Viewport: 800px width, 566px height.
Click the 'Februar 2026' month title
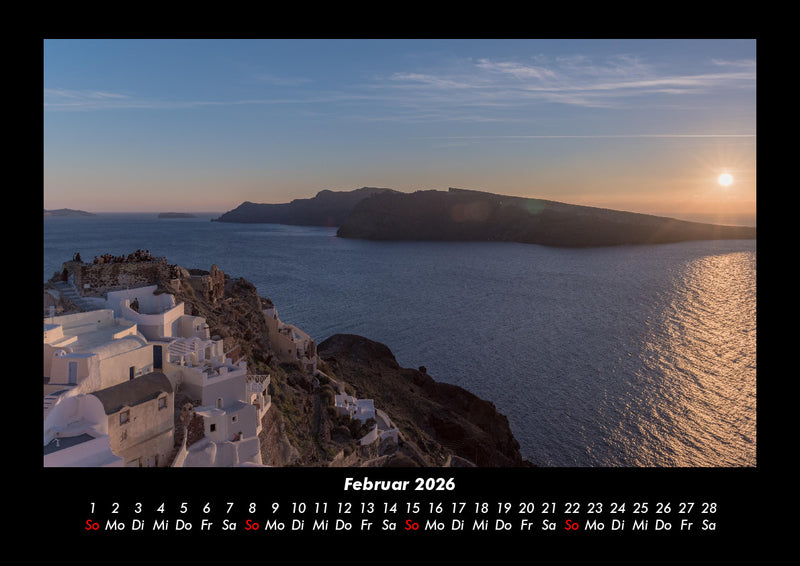click(x=399, y=484)
